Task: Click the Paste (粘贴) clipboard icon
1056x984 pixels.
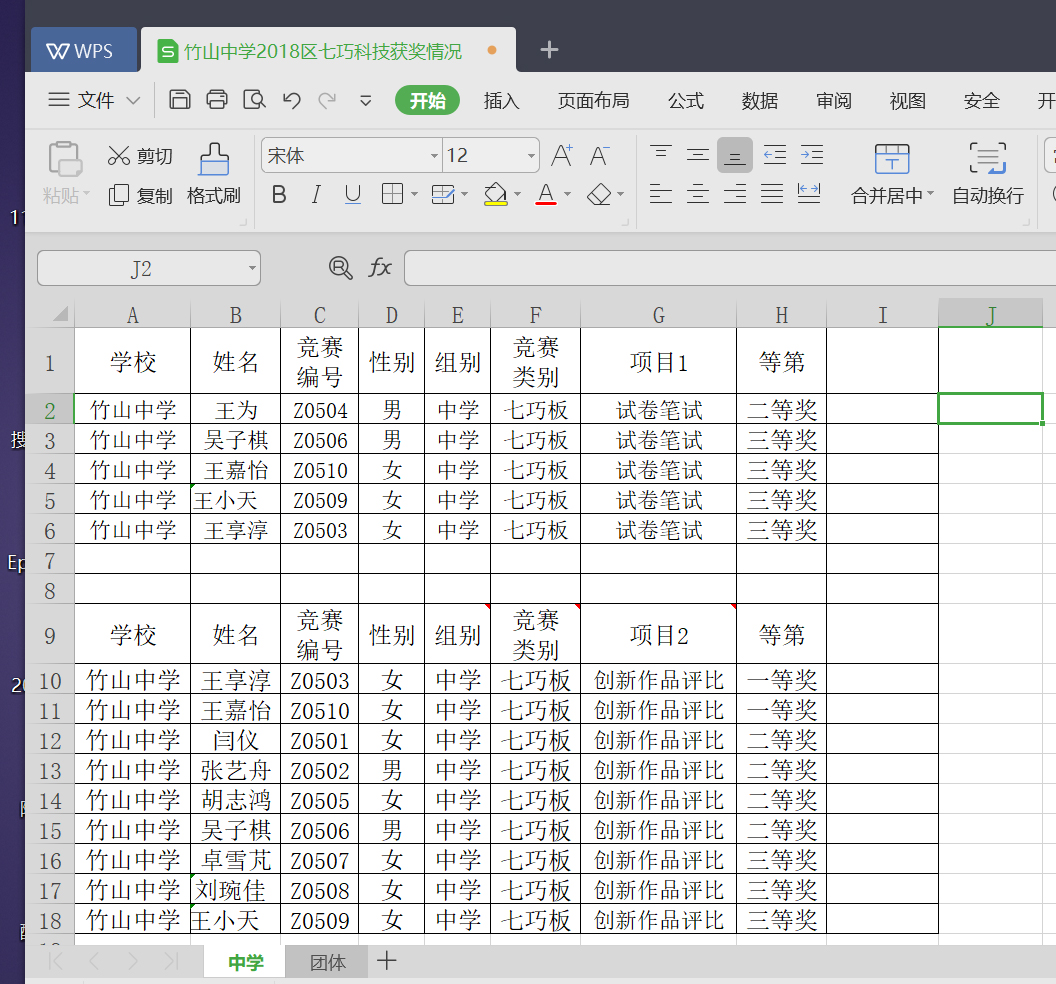Action: pyautogui.click(x=64, y=160)
